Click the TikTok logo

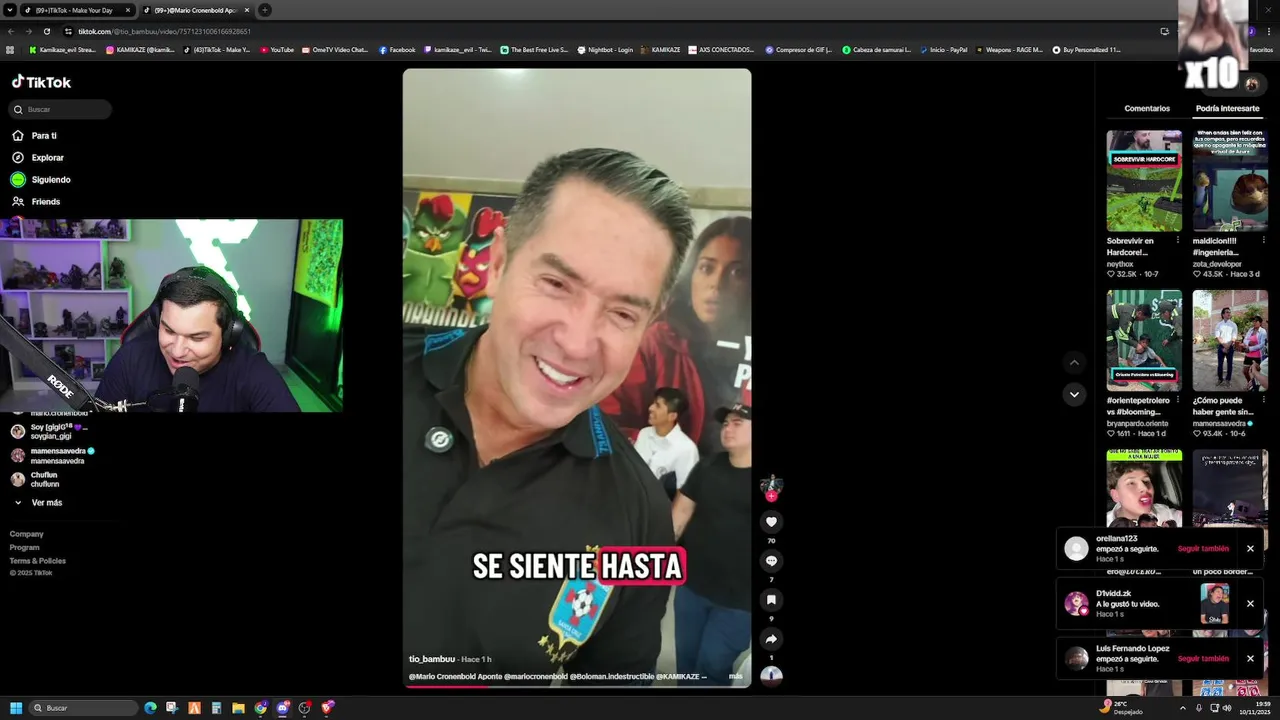[41, 82]
